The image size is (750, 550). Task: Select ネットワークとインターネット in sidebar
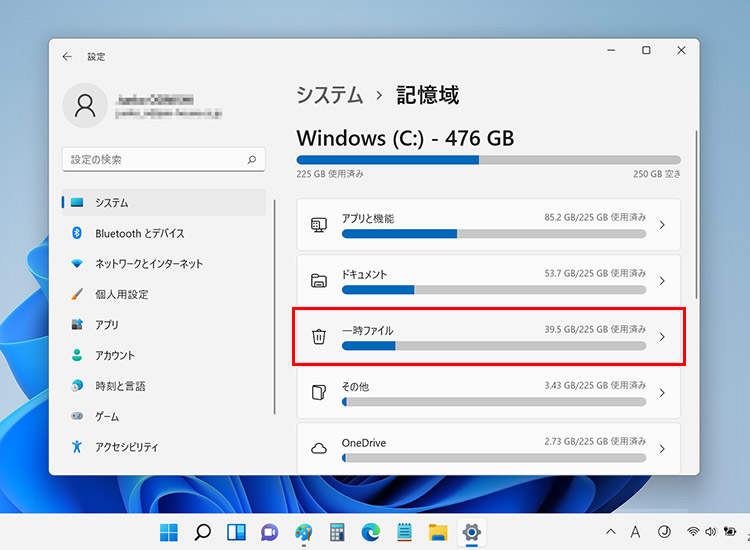pos(148,264)
